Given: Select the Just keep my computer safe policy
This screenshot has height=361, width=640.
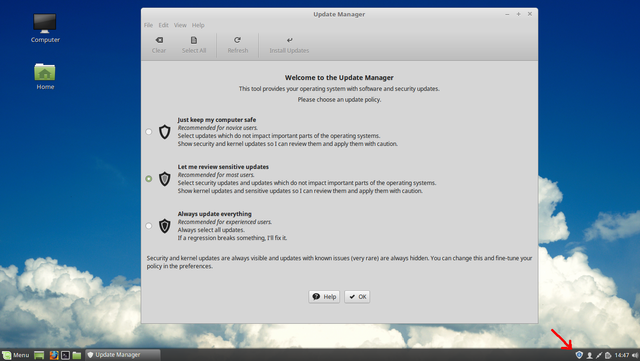Looking at the screenshot, I should point(149,132).
